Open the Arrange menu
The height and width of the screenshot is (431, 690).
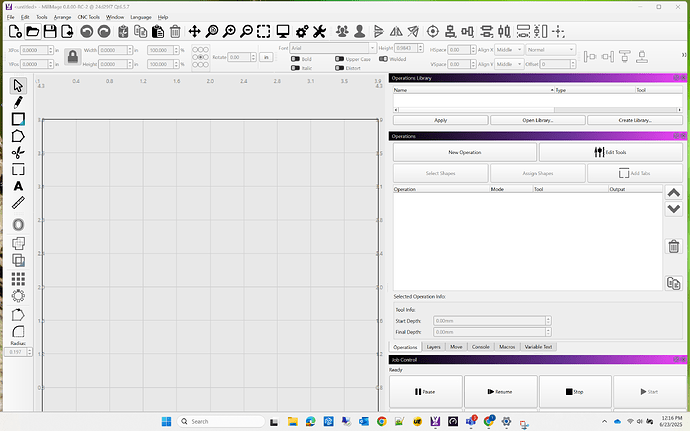[x=62, y=17]
